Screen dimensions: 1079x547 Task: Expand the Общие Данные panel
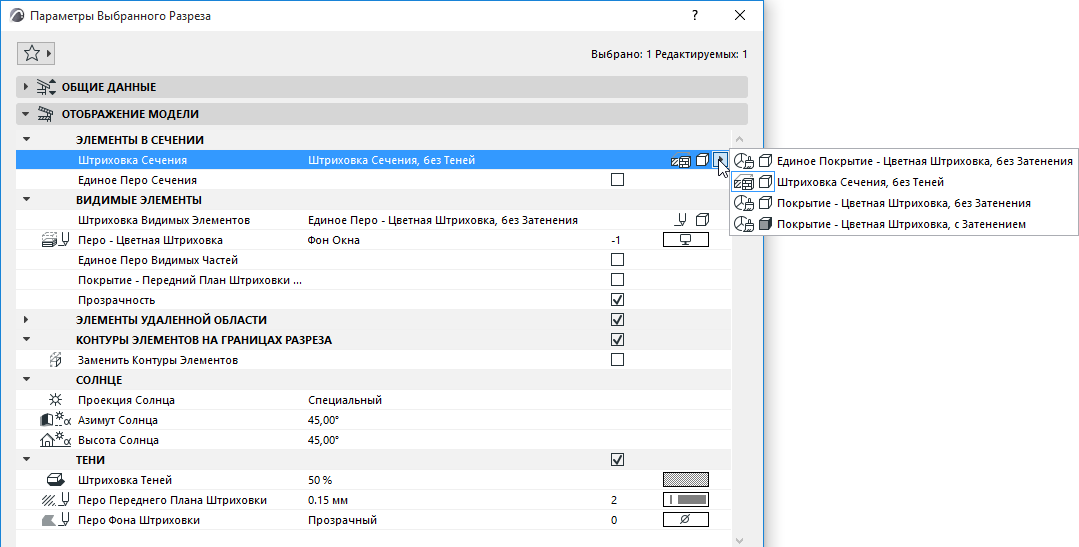point(26,87)
